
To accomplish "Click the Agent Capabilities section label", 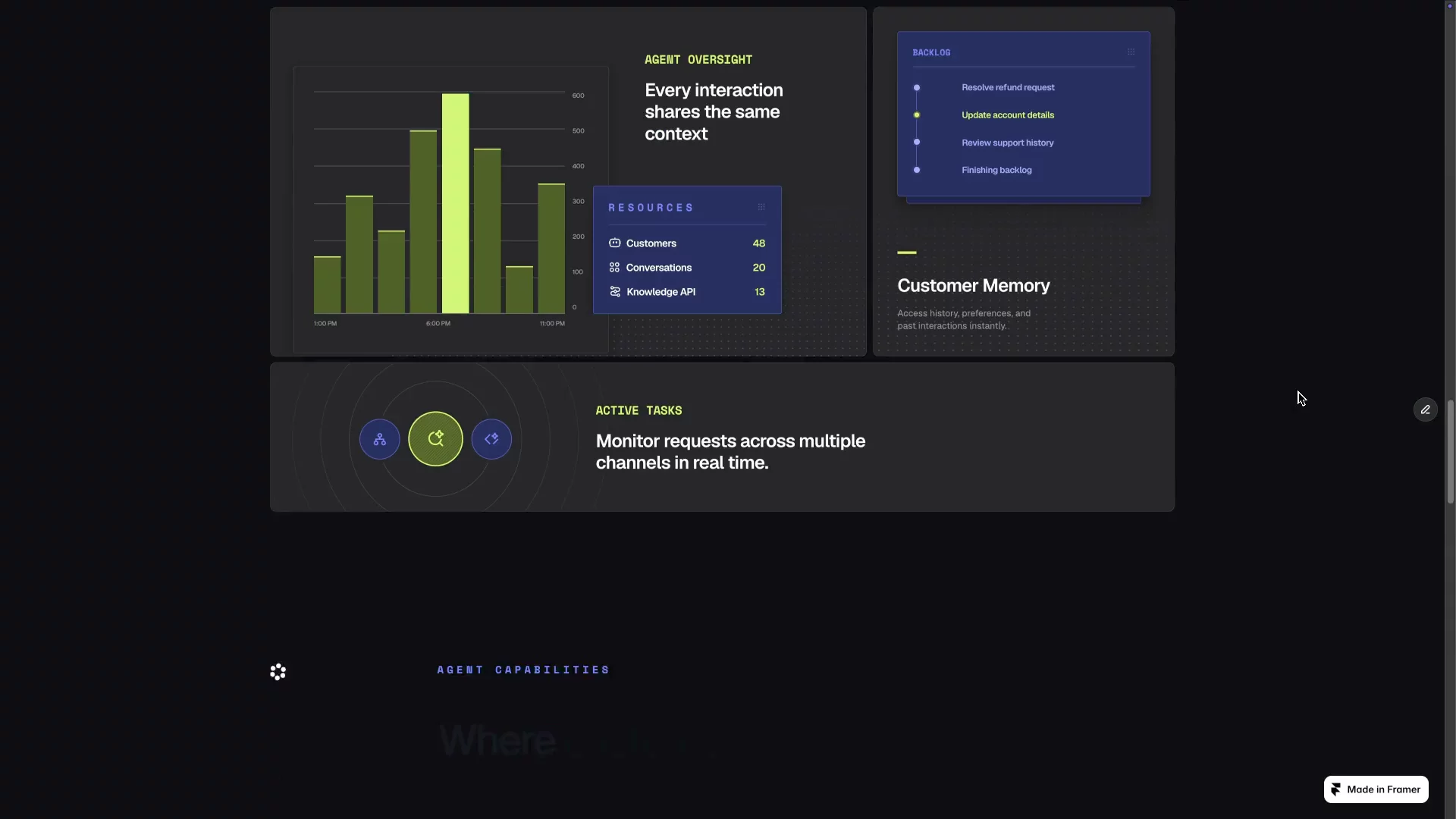I will coord(523,670).
